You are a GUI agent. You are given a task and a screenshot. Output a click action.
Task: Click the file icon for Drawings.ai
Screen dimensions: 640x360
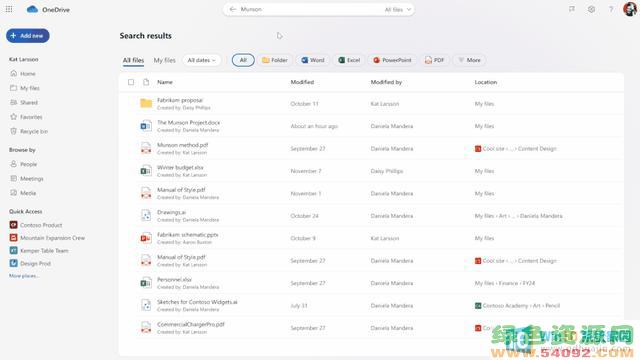click(146, 216)
